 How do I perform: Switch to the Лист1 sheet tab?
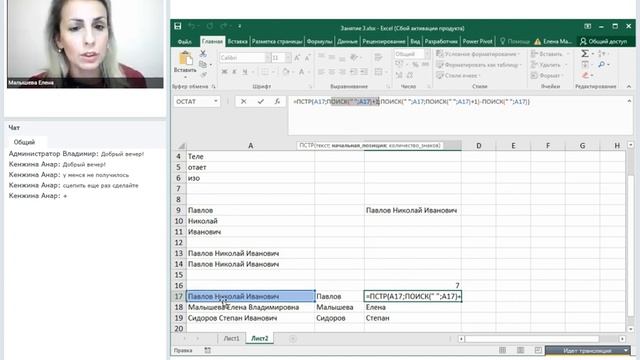(x=231, y=338)
